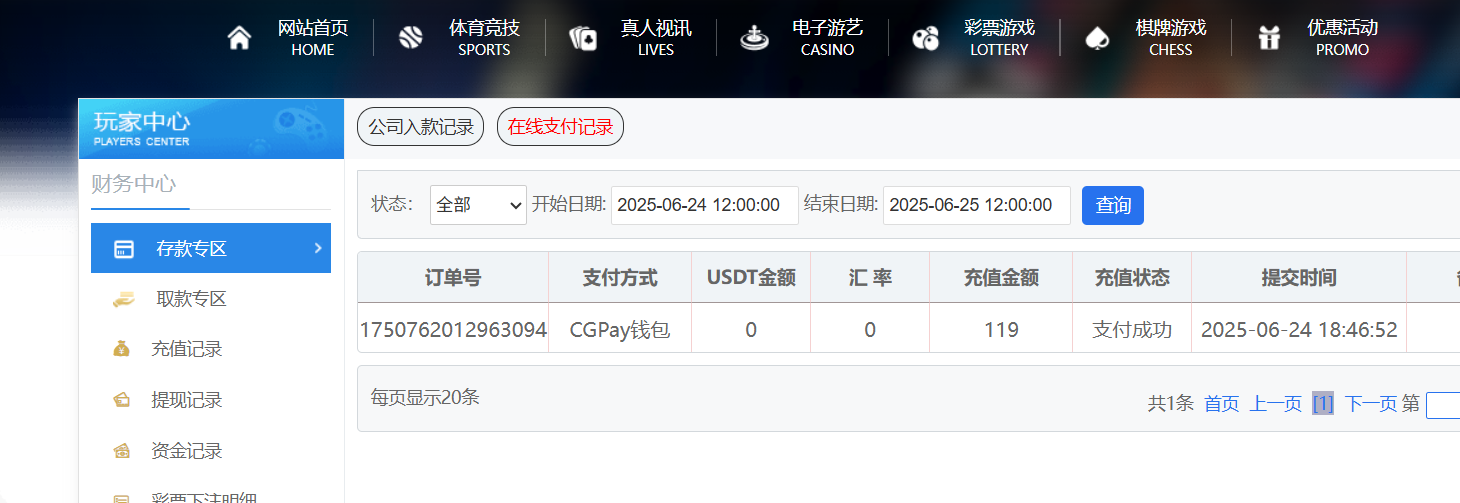
Task: Click the spade Chess icon
Action: pos(1097,38)
